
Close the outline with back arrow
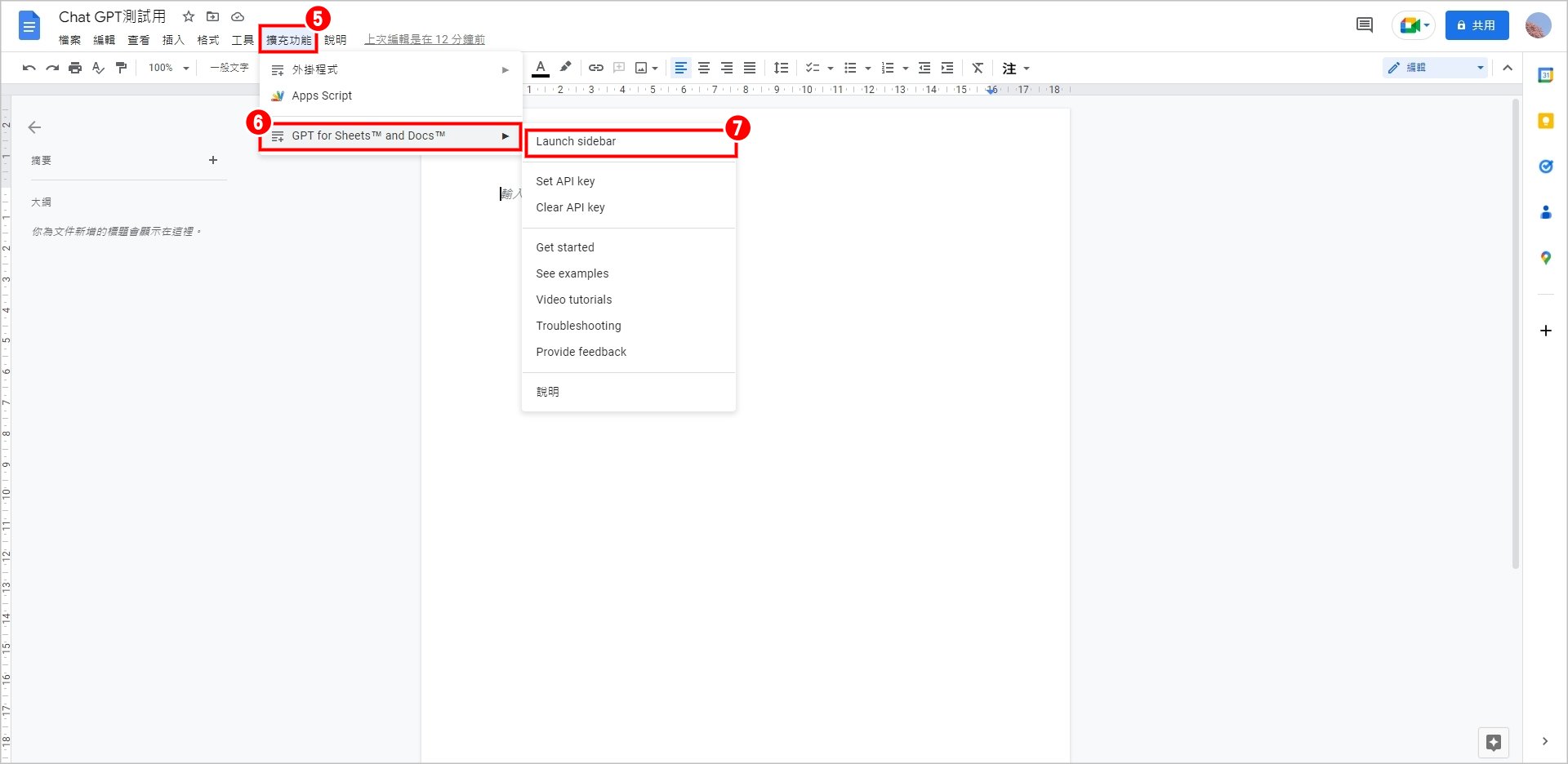(34, 127)
